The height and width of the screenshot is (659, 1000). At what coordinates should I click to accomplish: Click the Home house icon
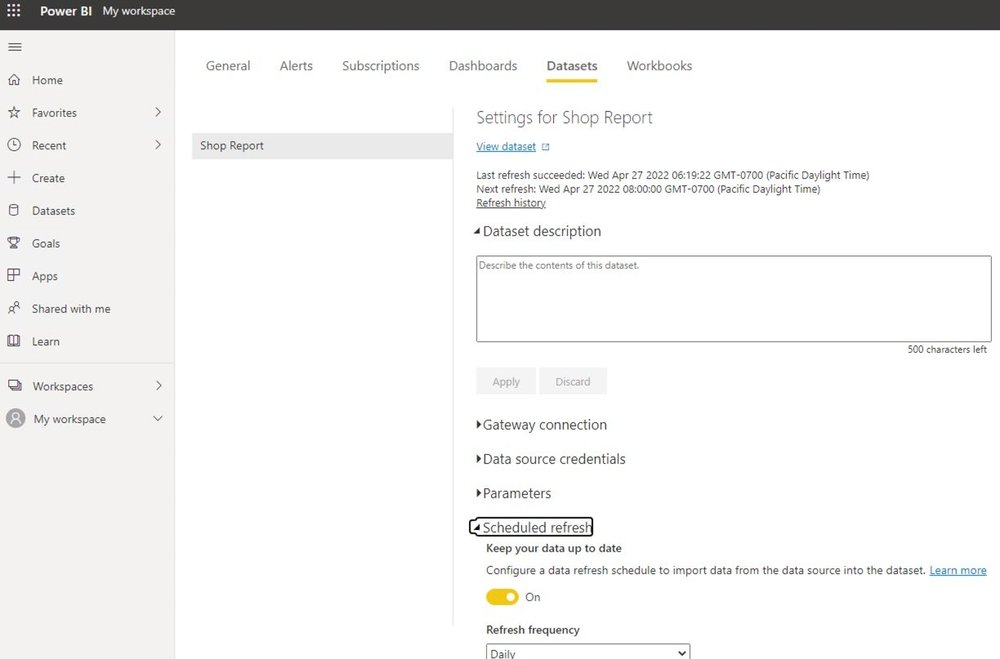click(14, 80)
